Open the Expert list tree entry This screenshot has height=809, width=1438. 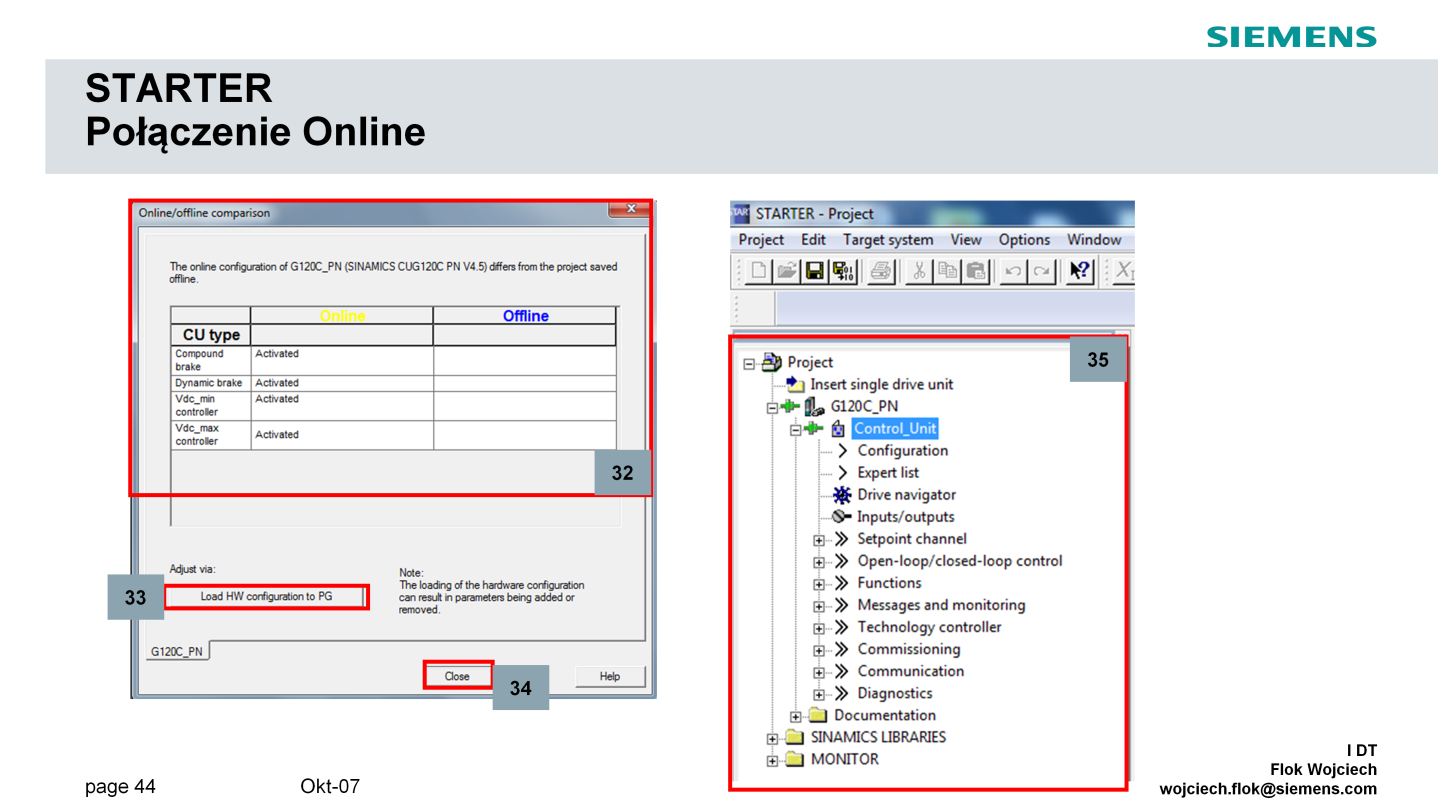click(x=888, y=472)
